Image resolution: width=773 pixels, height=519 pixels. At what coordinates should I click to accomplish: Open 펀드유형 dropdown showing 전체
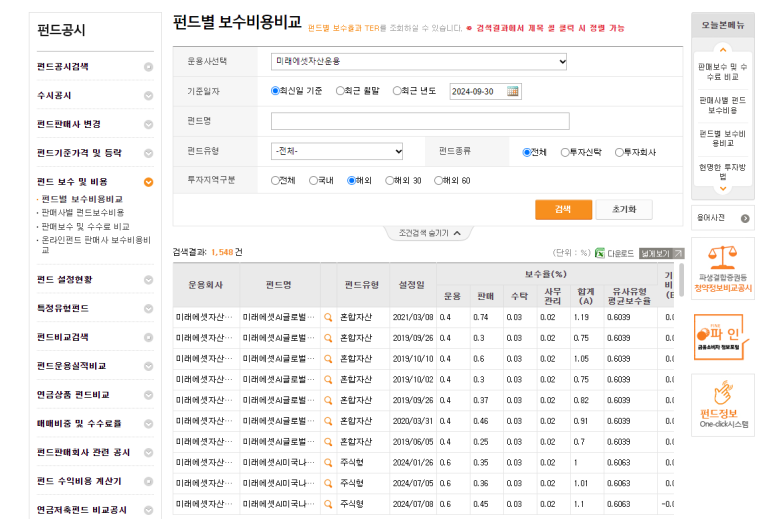pos(337,151)
